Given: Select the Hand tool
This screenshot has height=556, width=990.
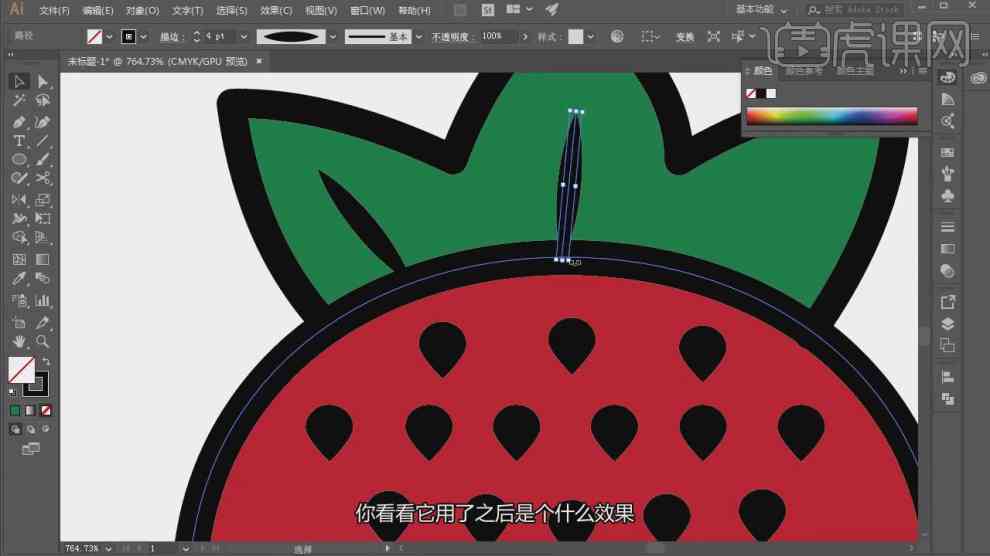Looking at the screenshot, I should pyautogui.click(x=18, y=341).
